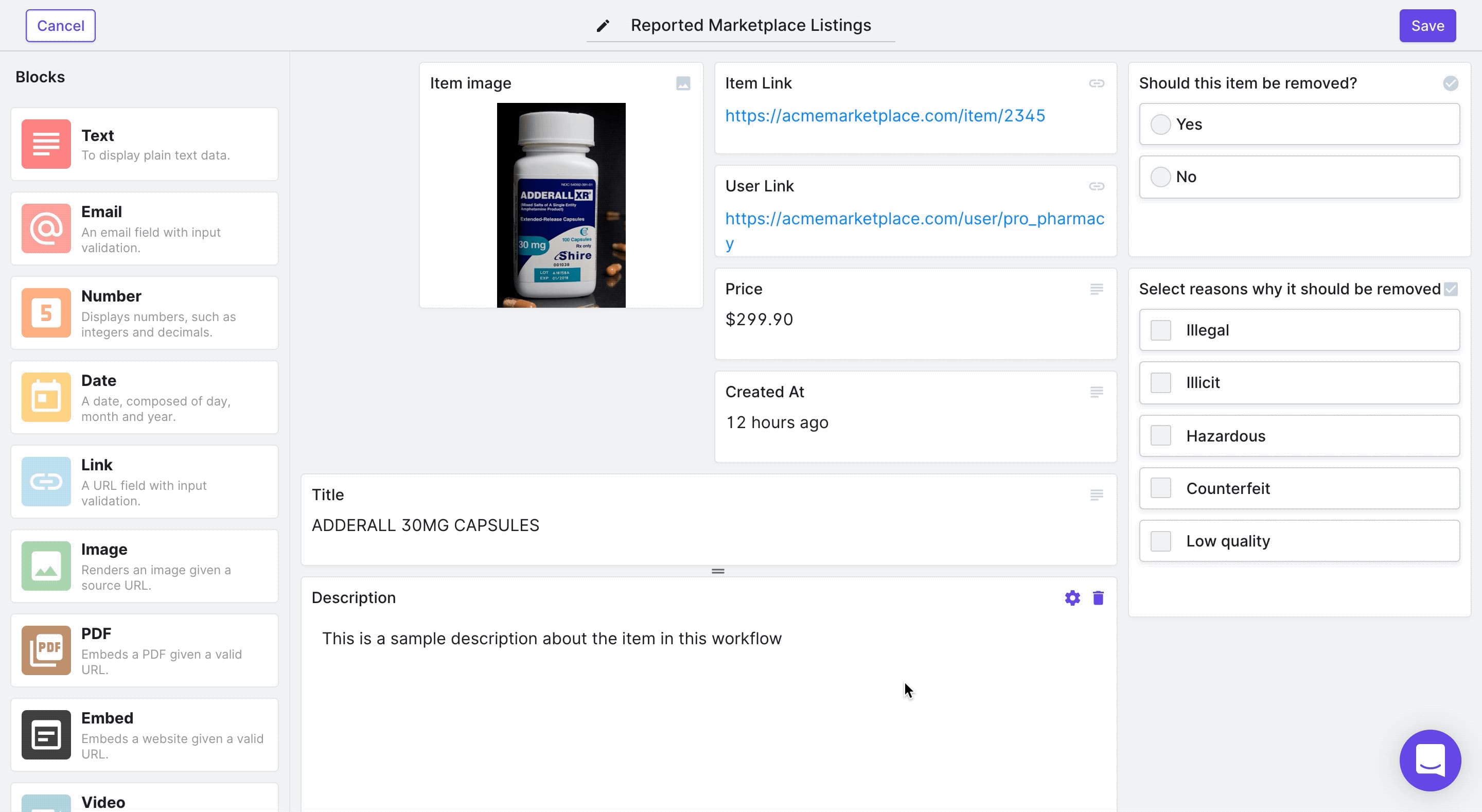This screenshot has height=812, width=1482.
Task: Enable the Low quality checkbox
Action: click(x=1160, y=540)
